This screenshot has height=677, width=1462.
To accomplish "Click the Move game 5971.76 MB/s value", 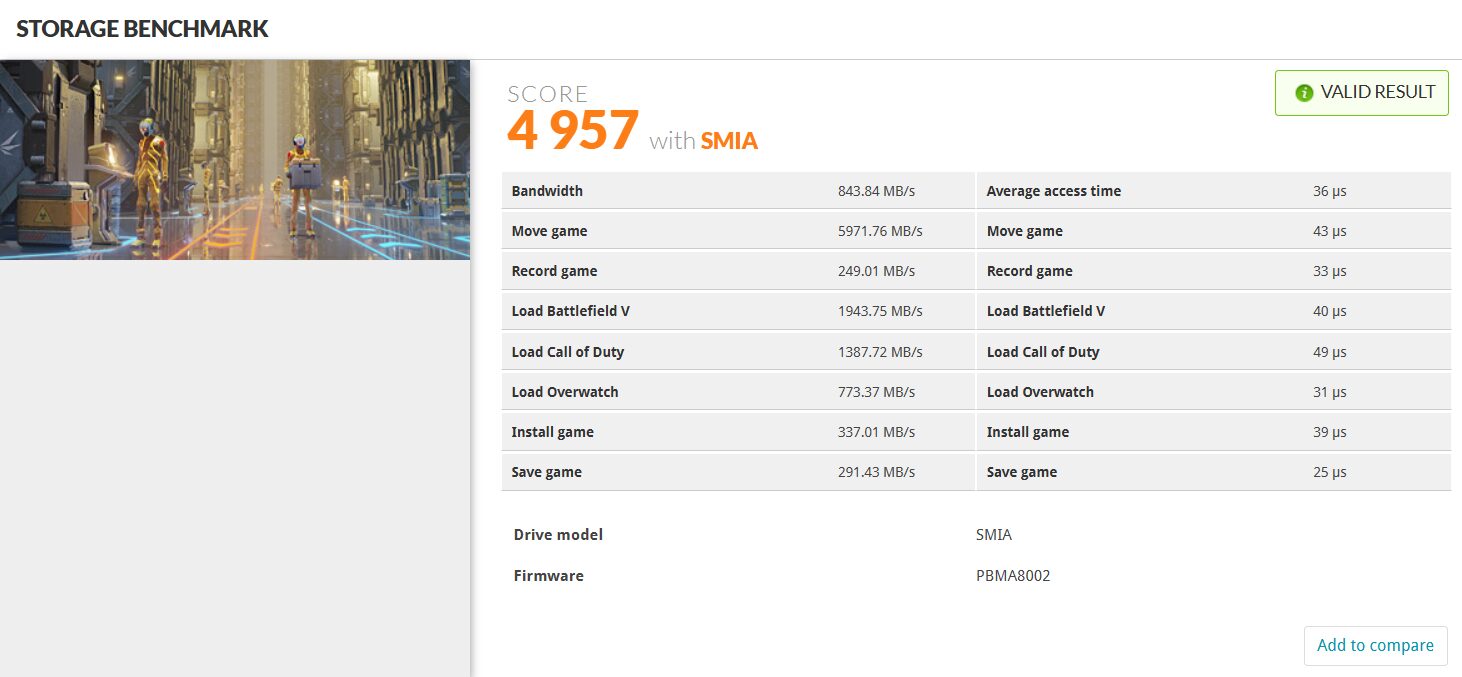I will tap(879, 231).
